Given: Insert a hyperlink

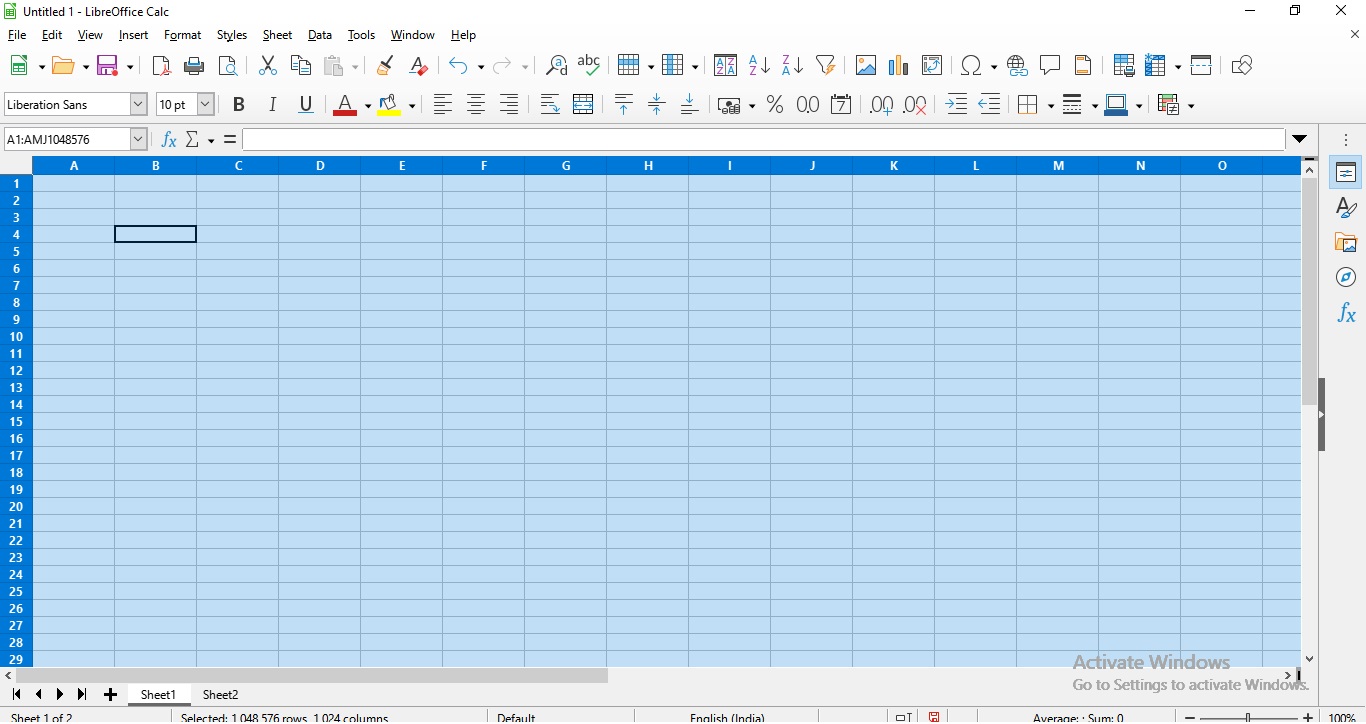Looking at the screenshot, I should 1017,65.
